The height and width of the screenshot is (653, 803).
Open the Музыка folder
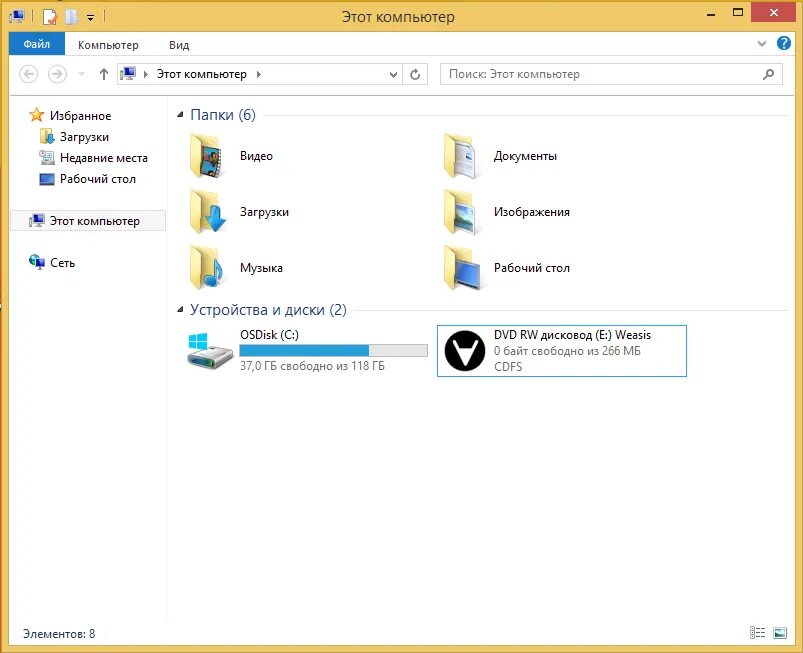click(236, 267)
